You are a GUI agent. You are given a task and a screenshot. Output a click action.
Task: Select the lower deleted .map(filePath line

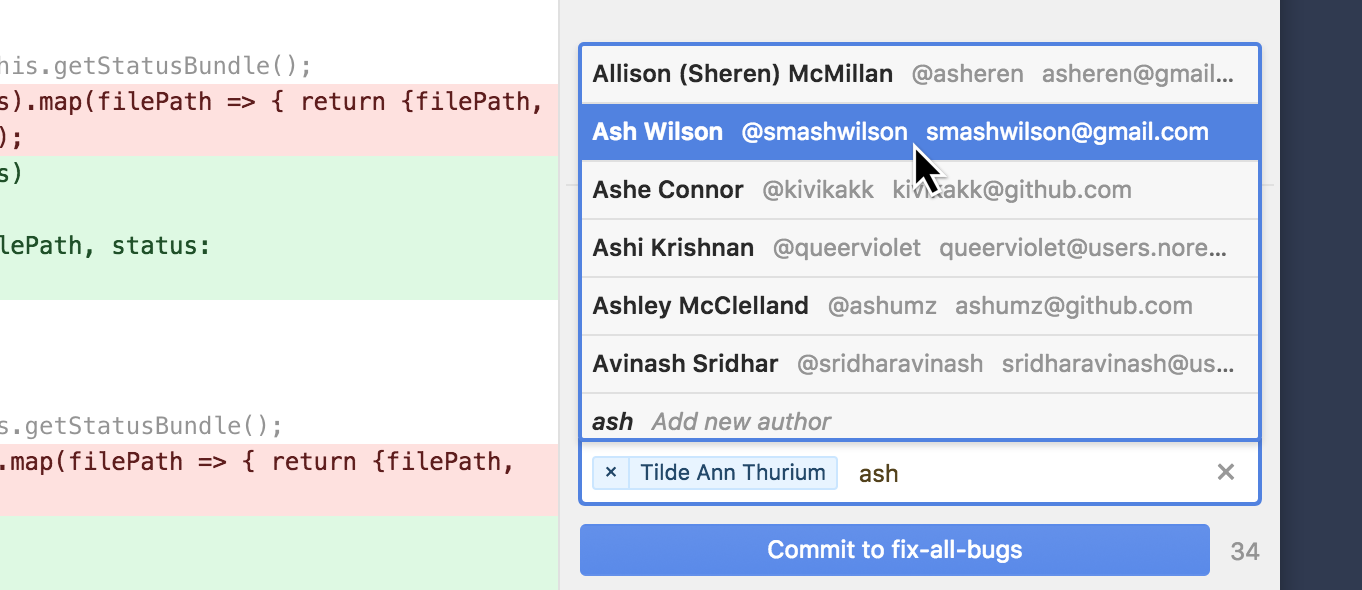pyautogui.click(x=279, y=462)
